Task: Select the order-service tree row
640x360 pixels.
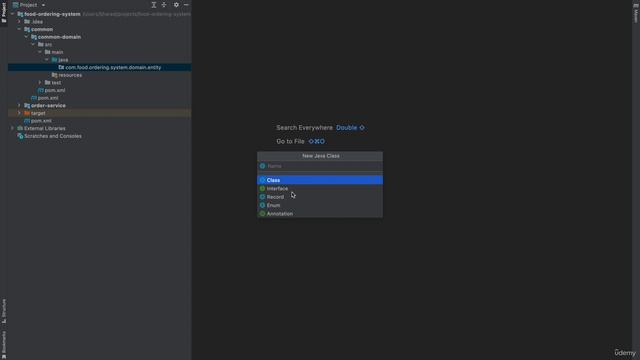Action: click(x=100, y=105)
